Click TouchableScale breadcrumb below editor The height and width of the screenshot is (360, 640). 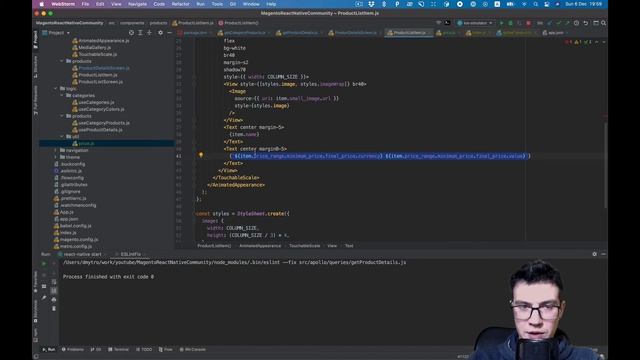pyautogui.click(x=304, y=246)
